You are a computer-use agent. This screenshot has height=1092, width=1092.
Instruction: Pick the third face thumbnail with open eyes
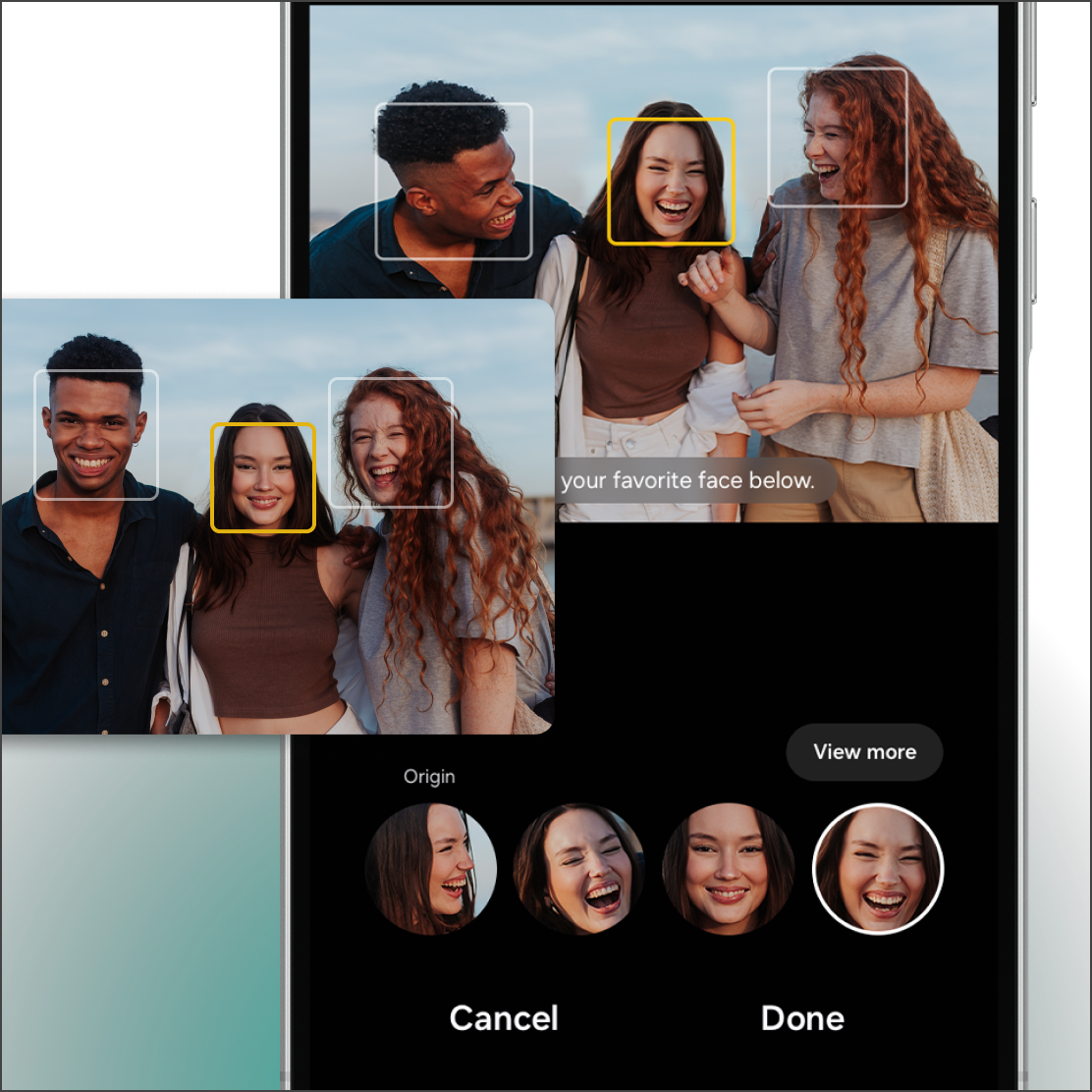tap(729, 869)
